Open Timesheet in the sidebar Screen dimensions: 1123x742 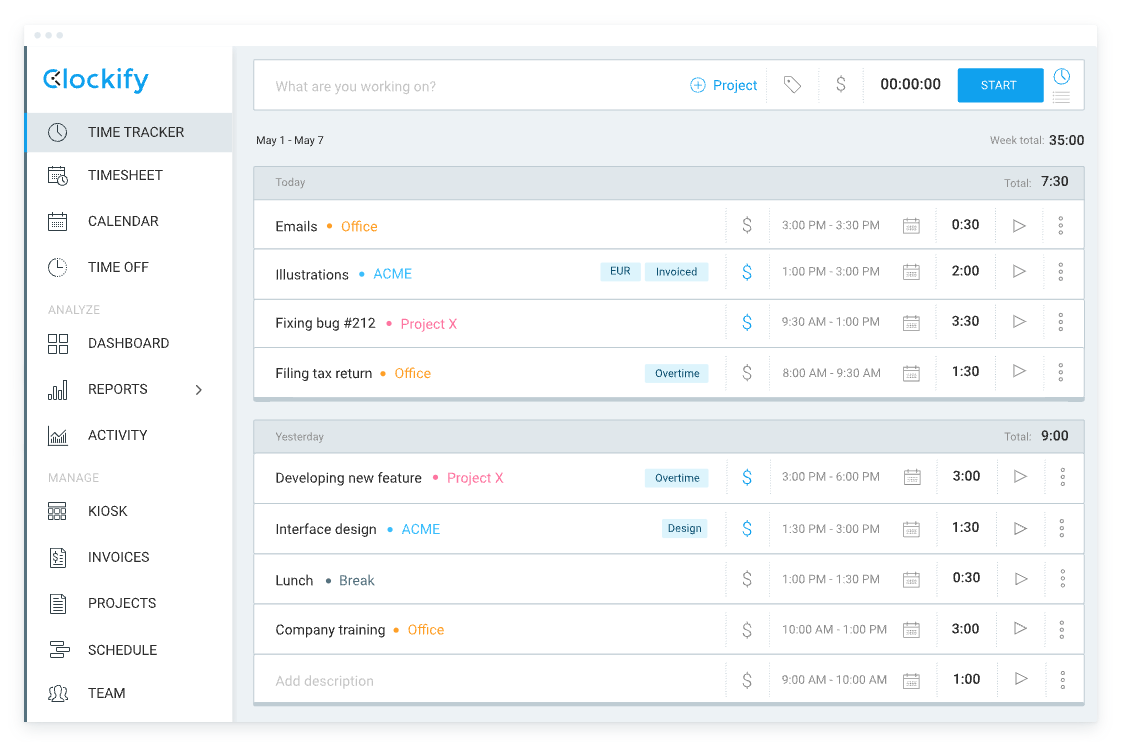[125, 176]
